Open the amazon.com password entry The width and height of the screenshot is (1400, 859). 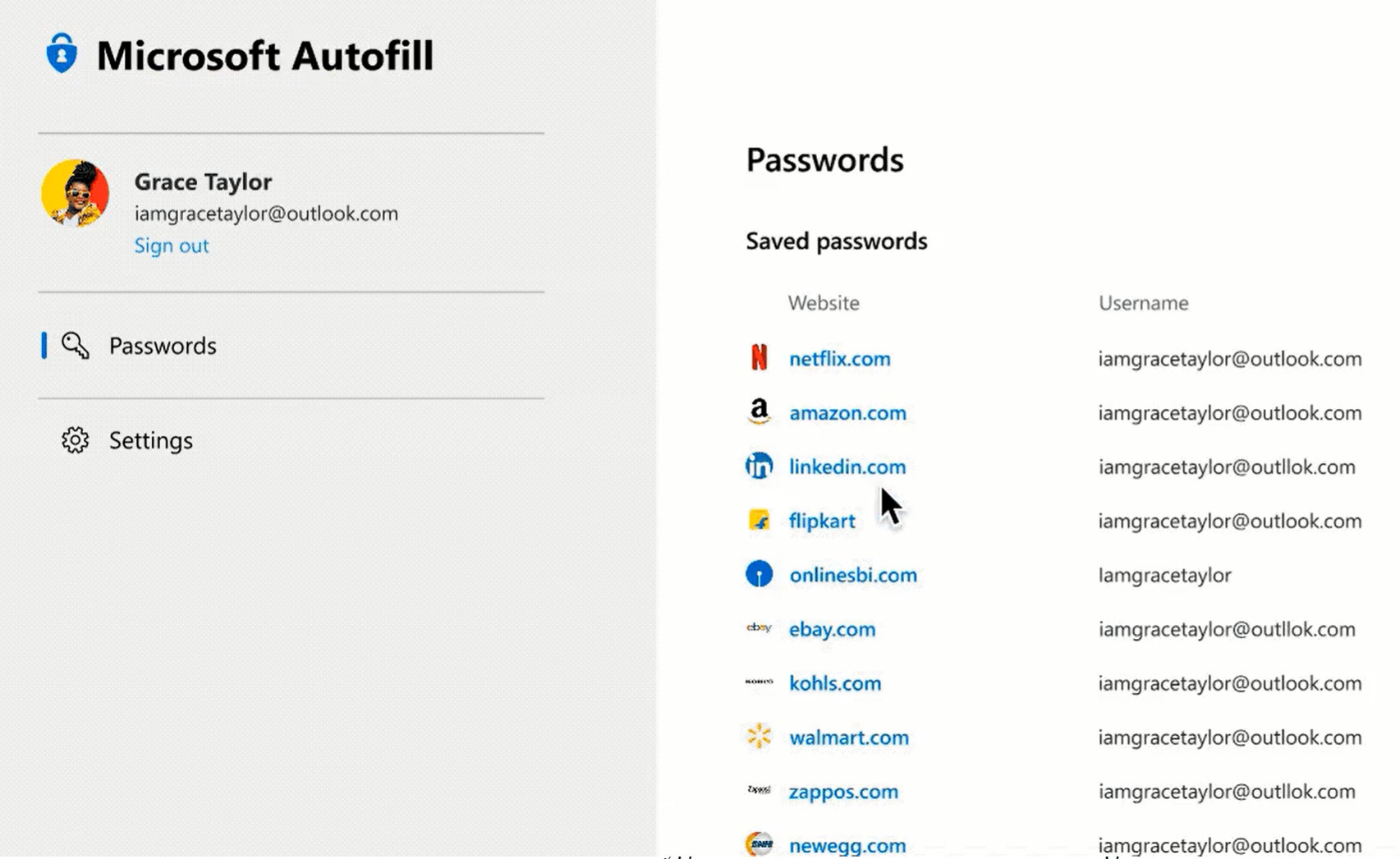(847, 413)
